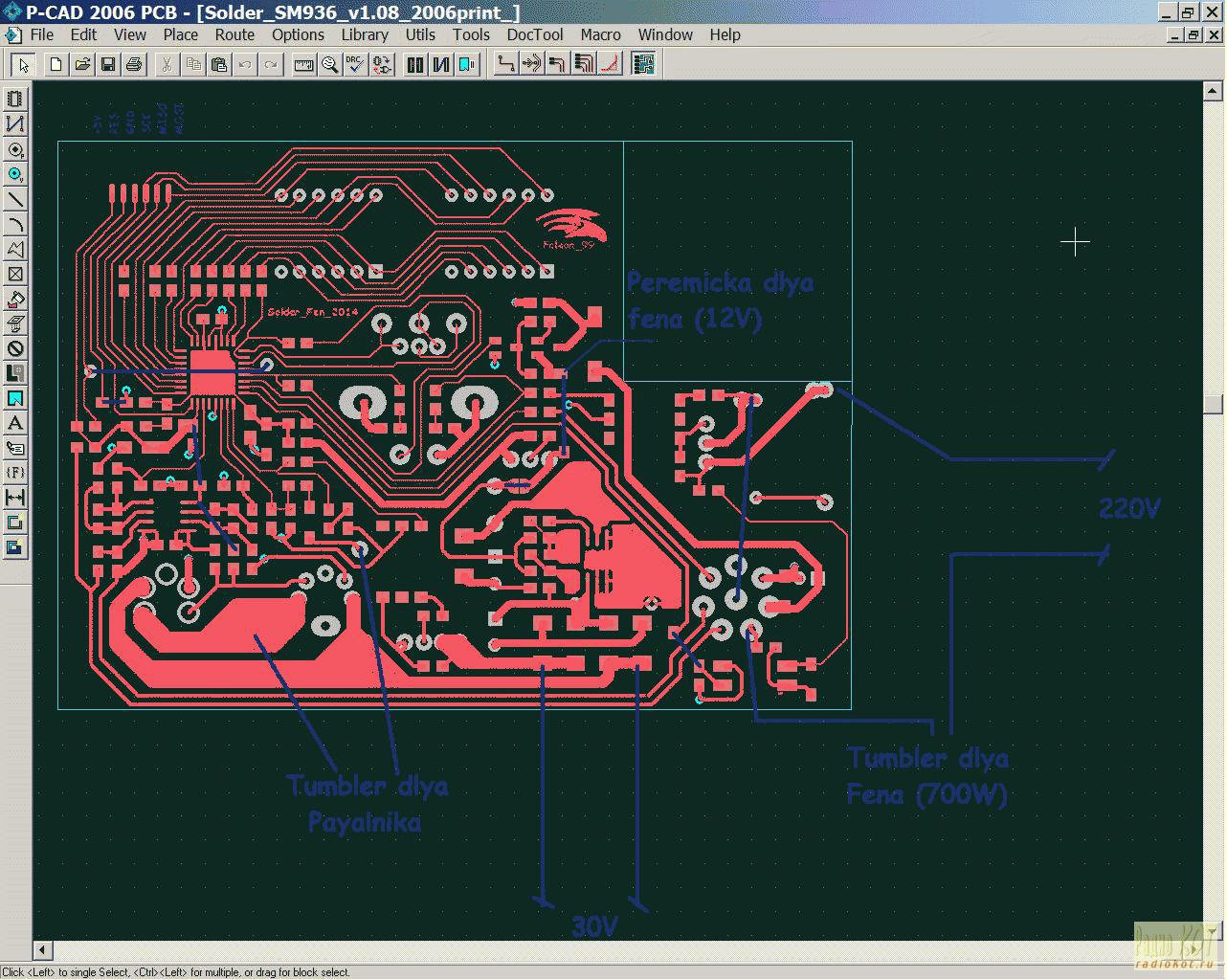Click the Print toolbar icon
Viewport: 1227px width, 980px height.
[x=134, y=64]
